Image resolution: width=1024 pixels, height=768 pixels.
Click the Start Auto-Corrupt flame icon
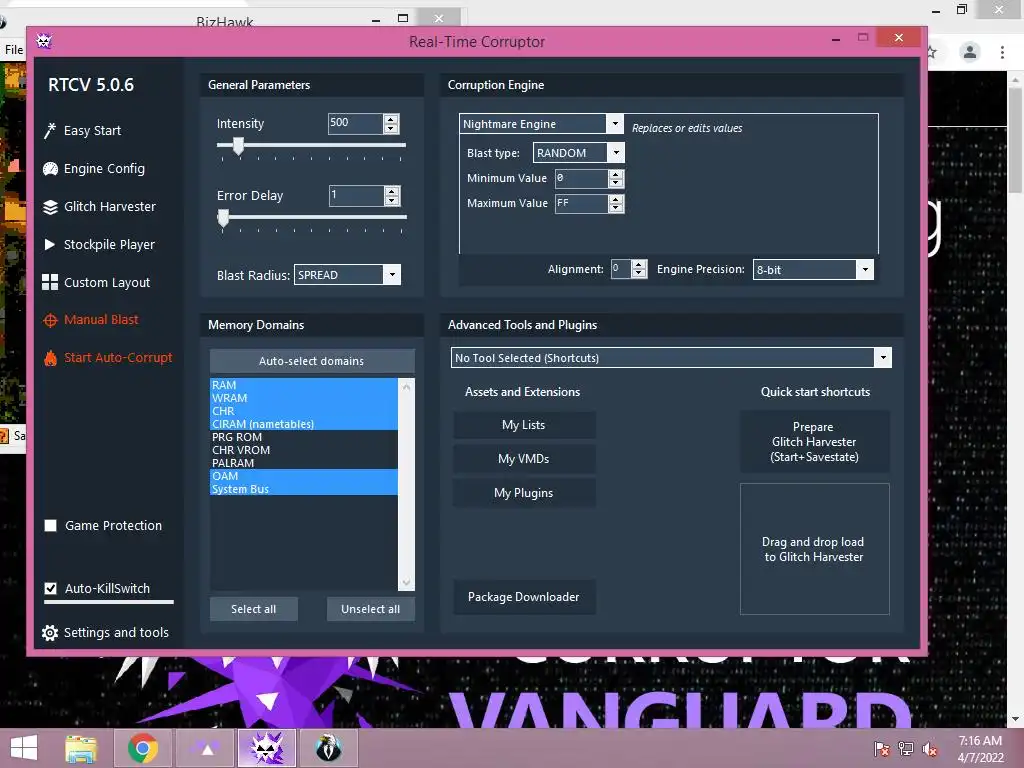pyautogui.click(x=50, y=358)
